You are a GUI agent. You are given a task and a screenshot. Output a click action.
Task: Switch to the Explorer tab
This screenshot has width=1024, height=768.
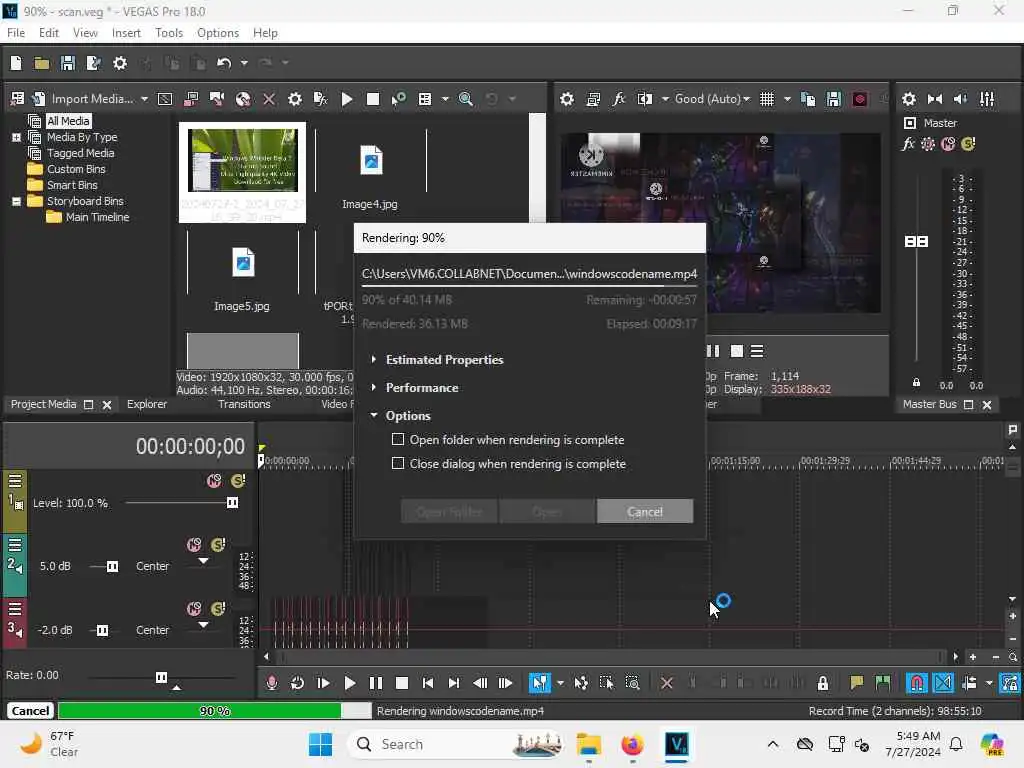click(x=146, y=404)
